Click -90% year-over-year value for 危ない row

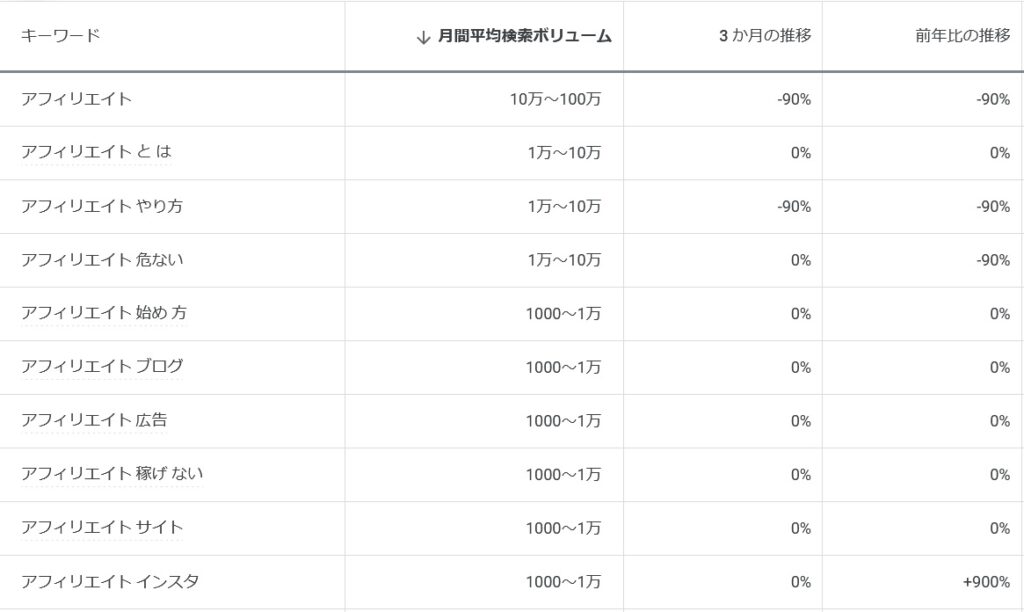[993, 260]
